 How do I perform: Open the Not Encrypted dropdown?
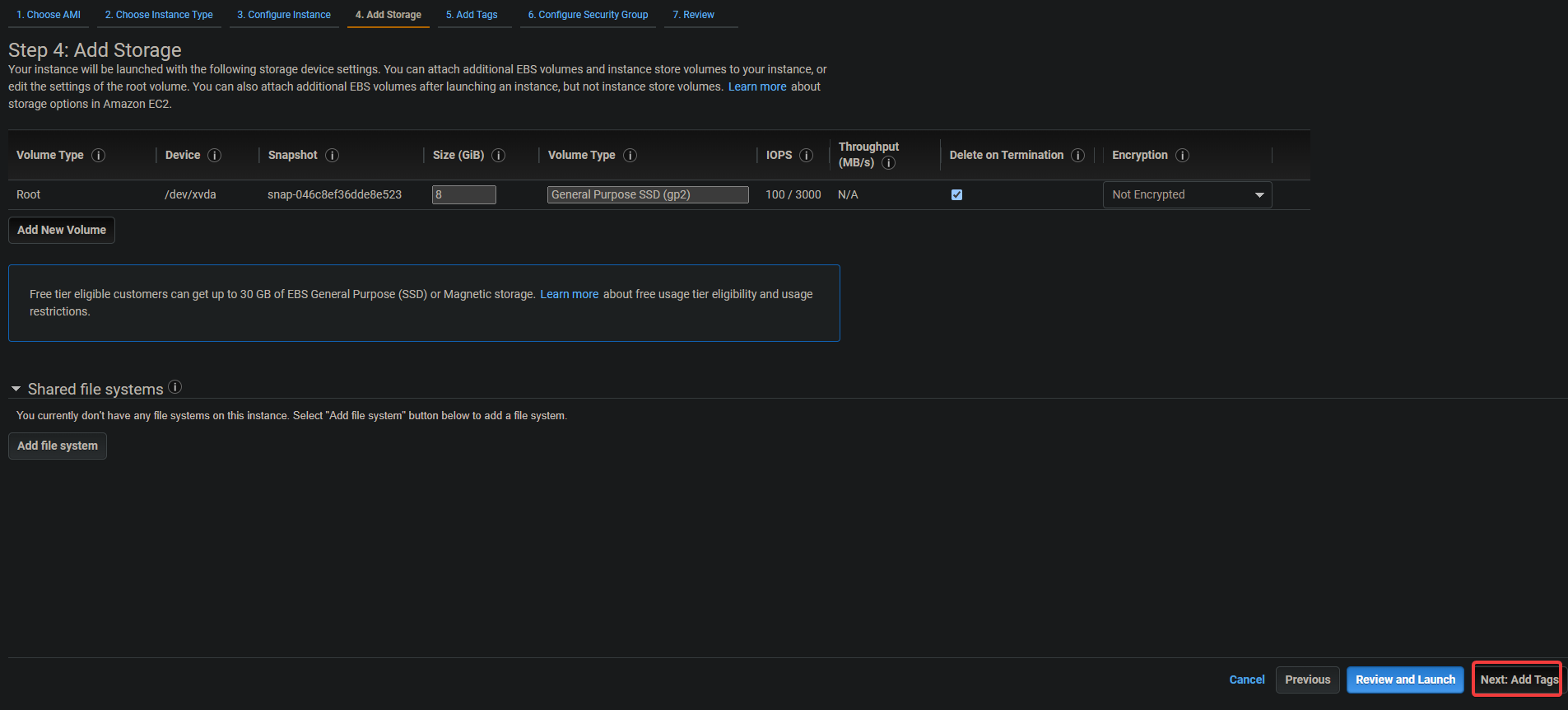(x=1187, y=195)
